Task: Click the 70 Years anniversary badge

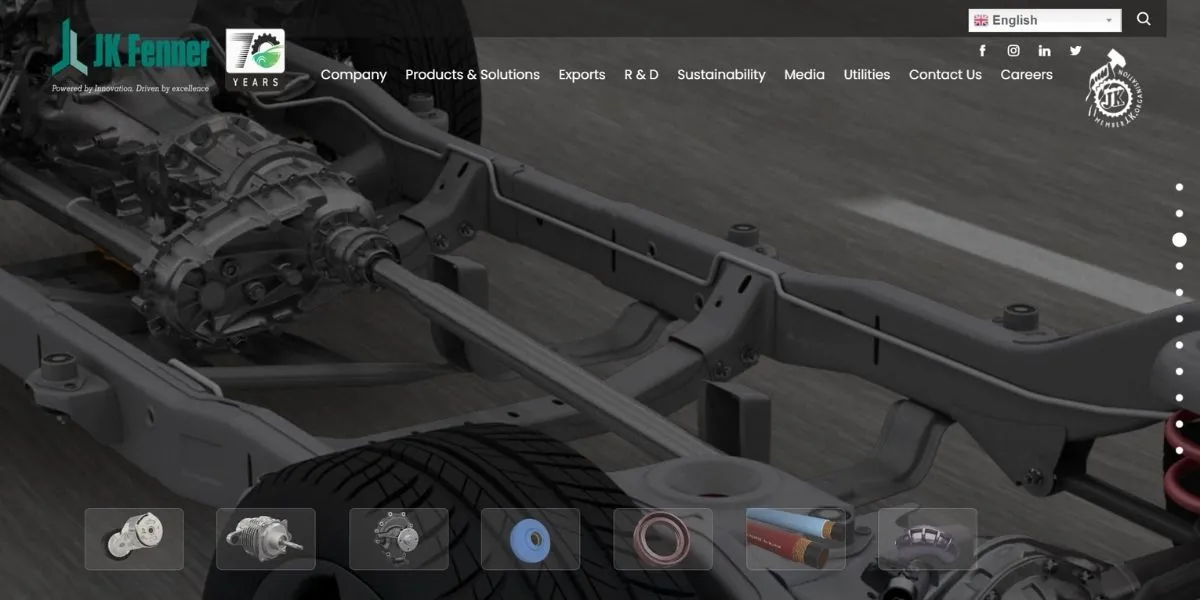Action: coord(254,58)
